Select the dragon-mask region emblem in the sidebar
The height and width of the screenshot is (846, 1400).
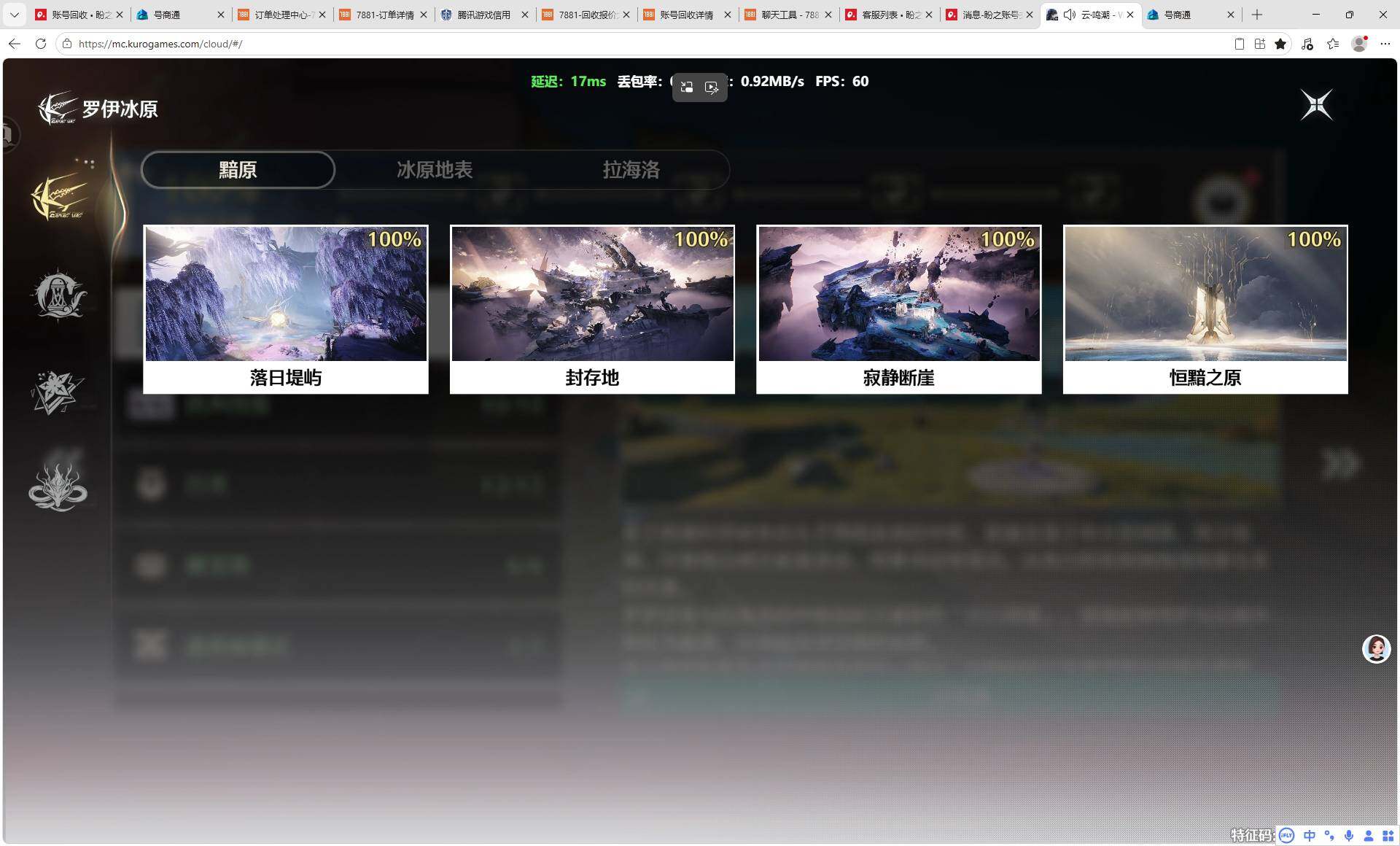point(58,486)
